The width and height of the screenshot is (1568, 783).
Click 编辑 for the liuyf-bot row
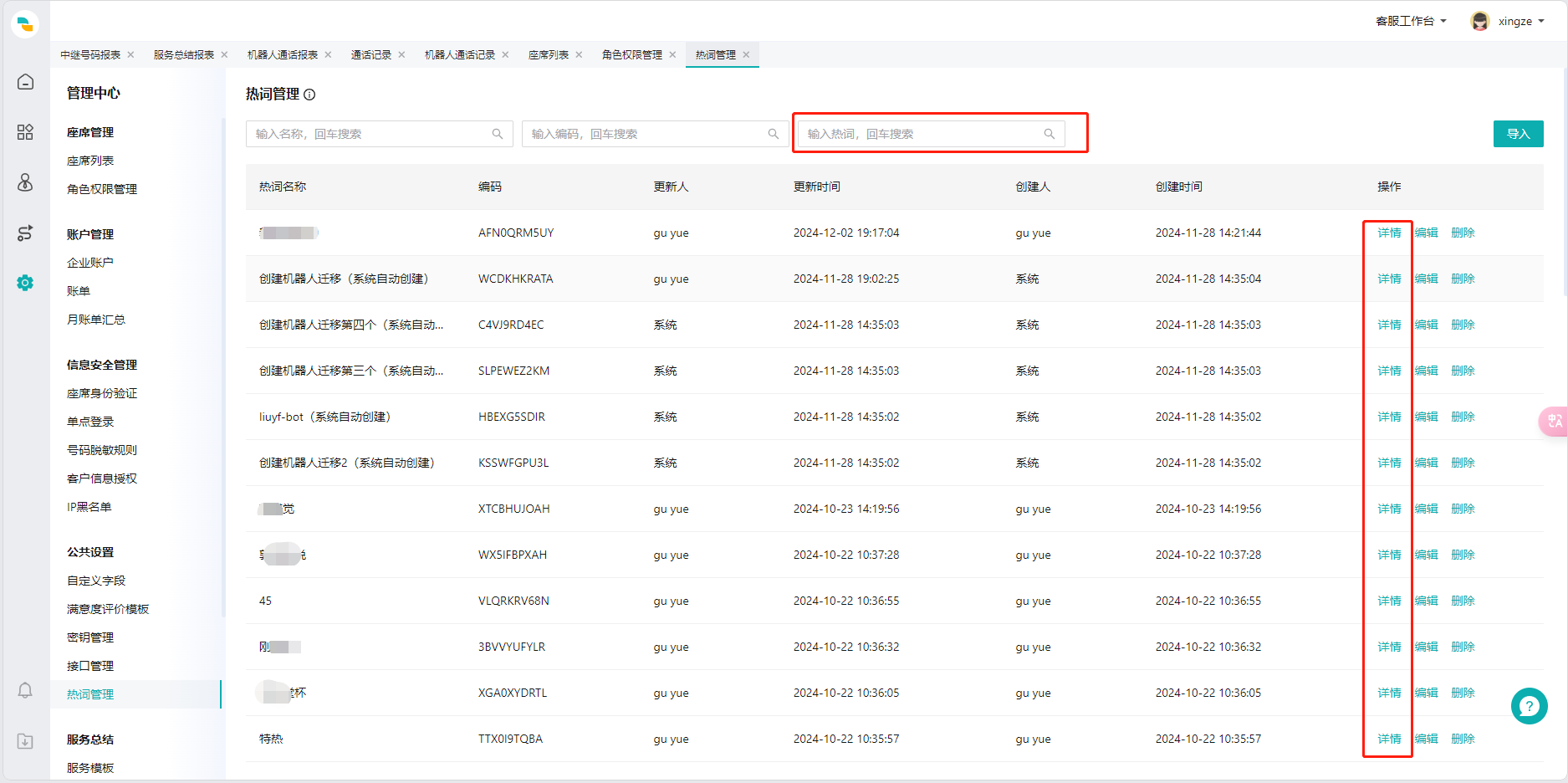click(x=1426, y=417)
